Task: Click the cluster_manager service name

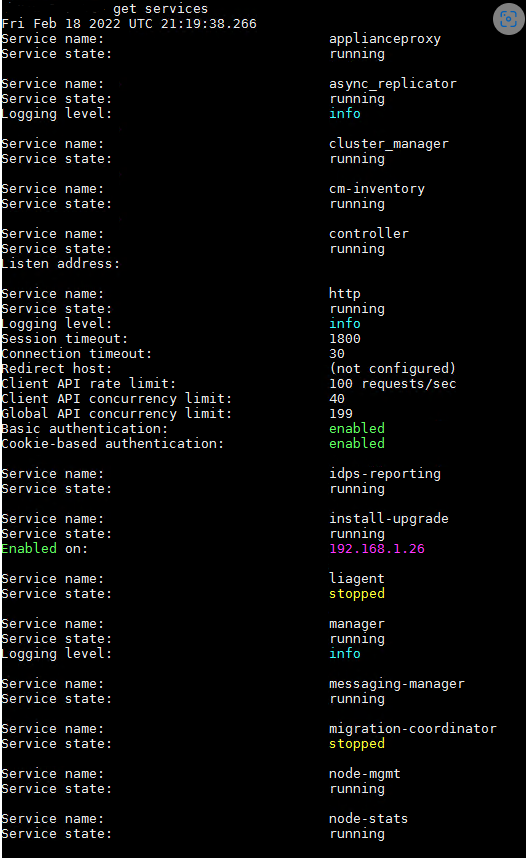Action: pyautogui.click(x=389, y=144)
